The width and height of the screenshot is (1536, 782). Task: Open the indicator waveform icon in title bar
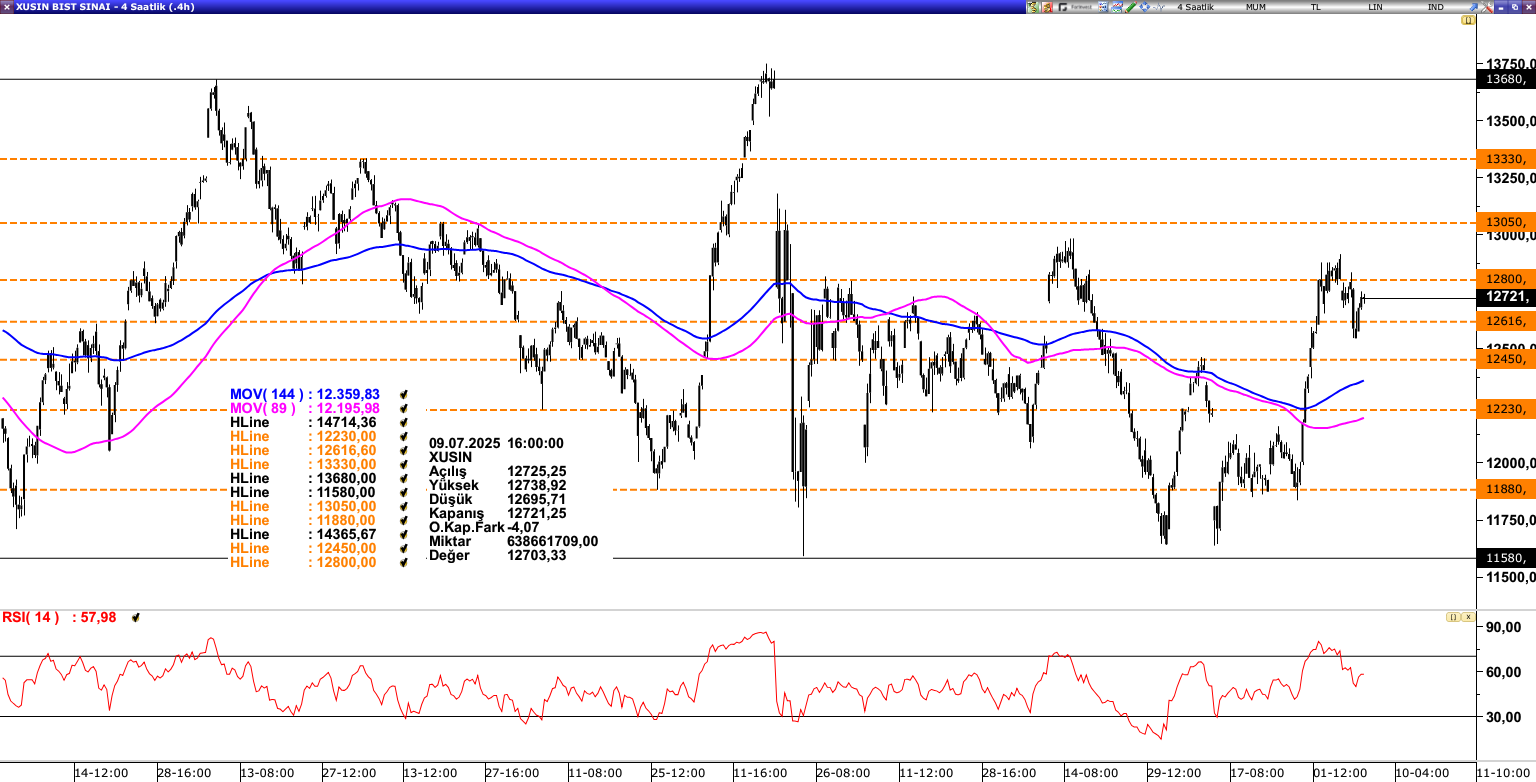click(x=1159, y=7)
